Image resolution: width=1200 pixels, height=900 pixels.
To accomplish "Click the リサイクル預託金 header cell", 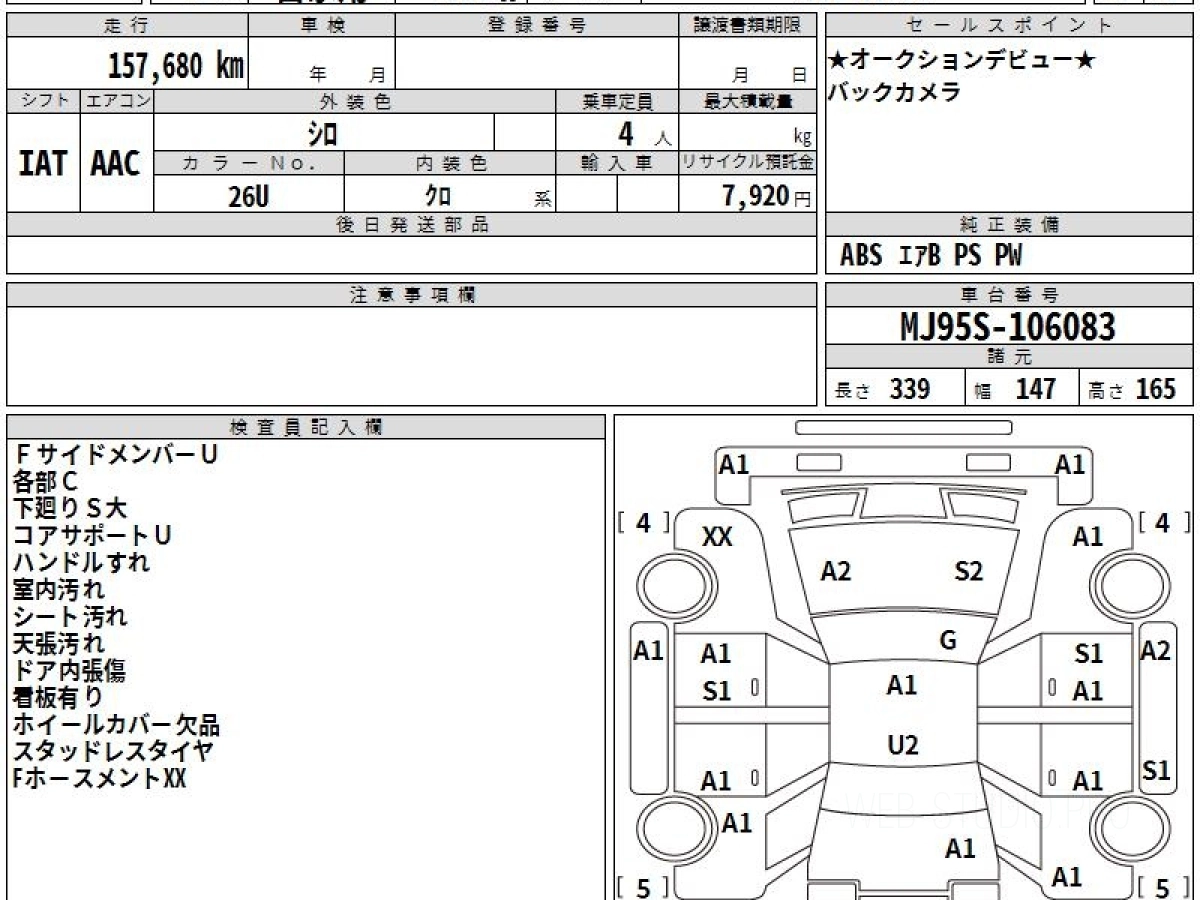I will pos(747,163).
